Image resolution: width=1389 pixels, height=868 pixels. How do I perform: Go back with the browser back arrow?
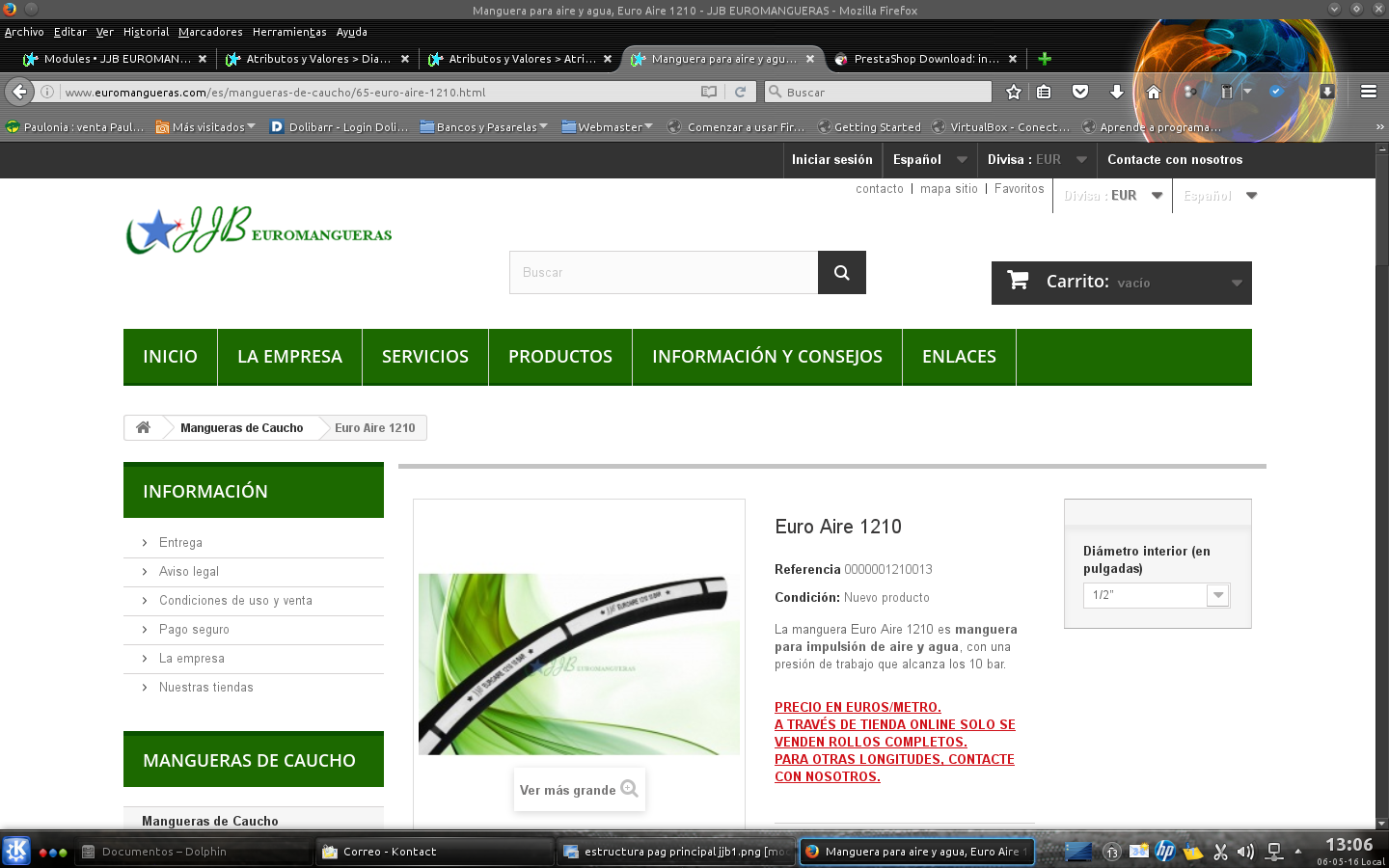point(19,92)
